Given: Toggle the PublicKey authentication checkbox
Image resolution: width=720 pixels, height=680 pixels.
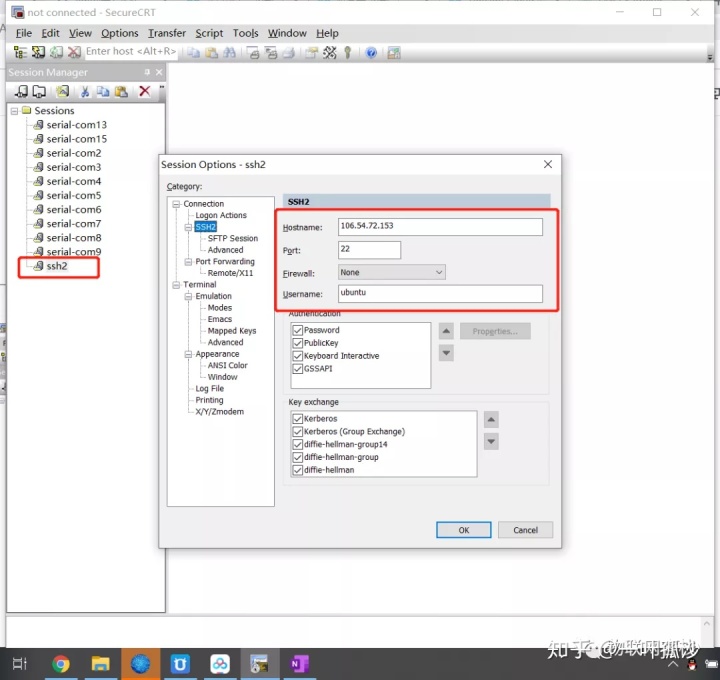Looking at the screenshot, I should (298, 343).
